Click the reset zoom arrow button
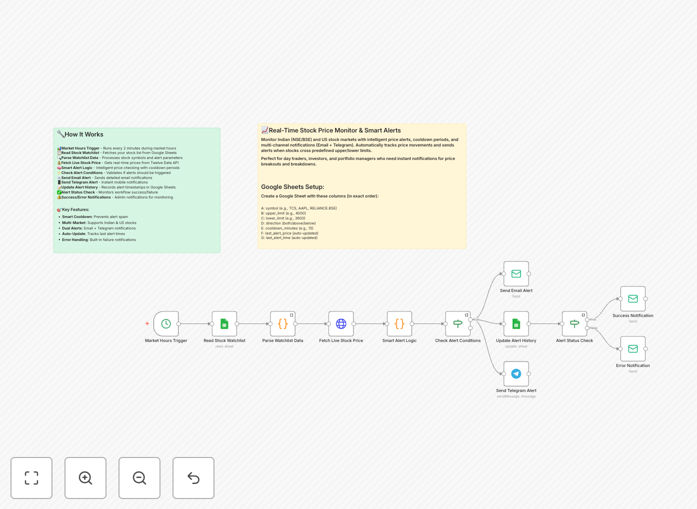697x509 pixels. 193,478
